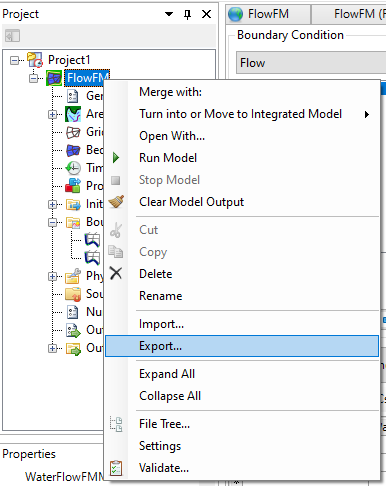Click the broom icon for Clear Model Output

pyautogui.click(x=116, y=202)
